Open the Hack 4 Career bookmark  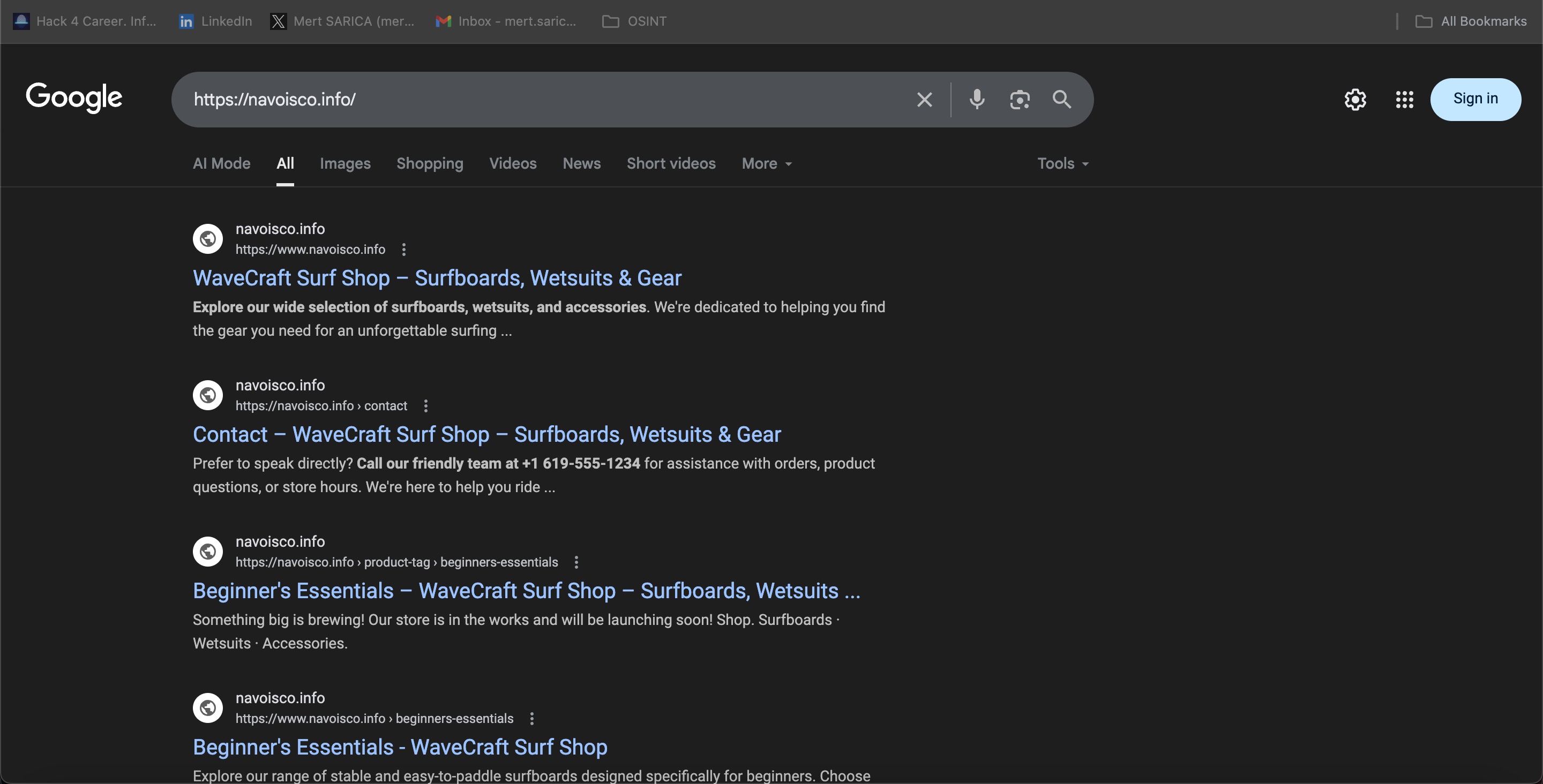[85, 21]
